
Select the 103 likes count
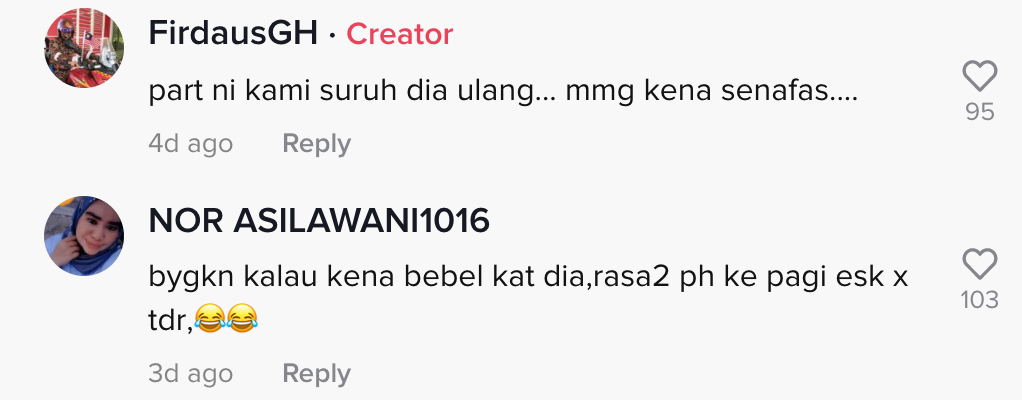click(980, 300)
